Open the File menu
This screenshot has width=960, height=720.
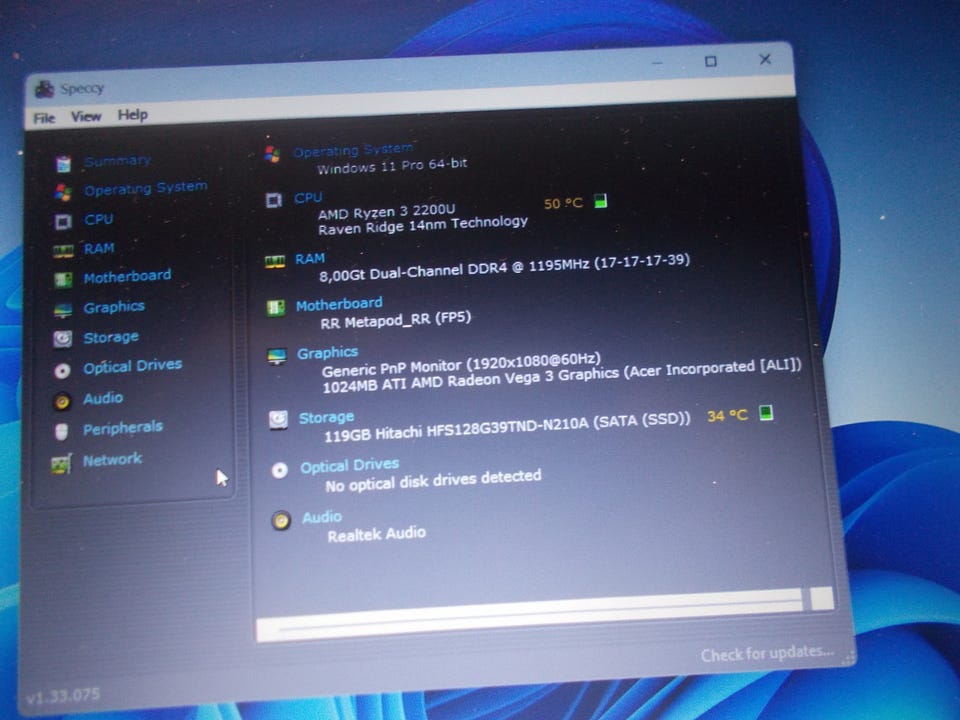click(x=44, y=118)
